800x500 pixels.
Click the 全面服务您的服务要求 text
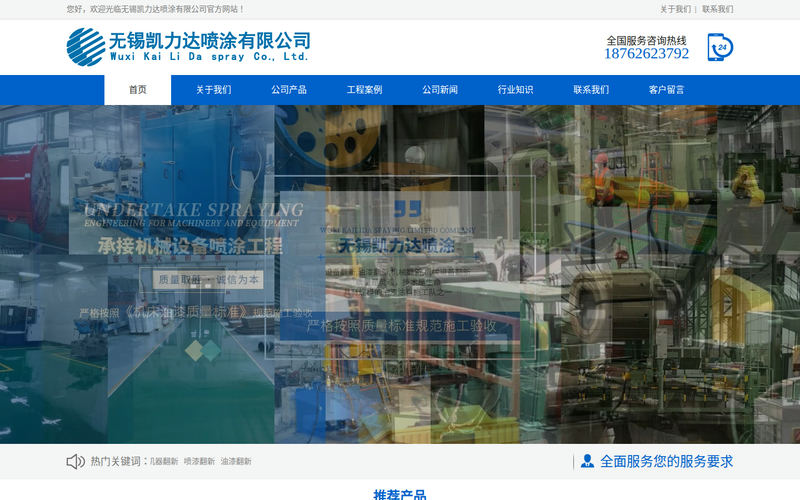coord(666,461)
